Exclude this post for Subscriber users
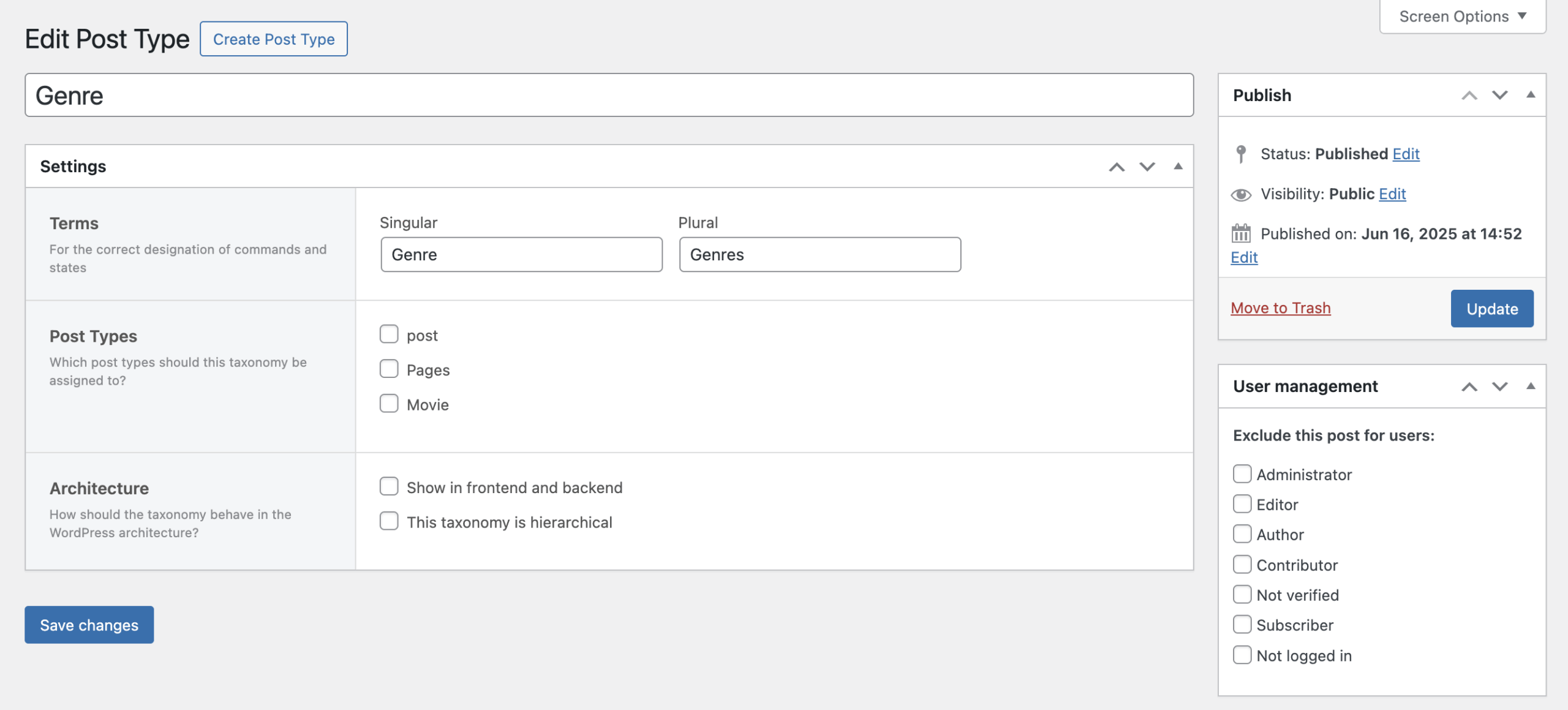Viewport: 1568px width, 710px height. (x=1242, y=624)
